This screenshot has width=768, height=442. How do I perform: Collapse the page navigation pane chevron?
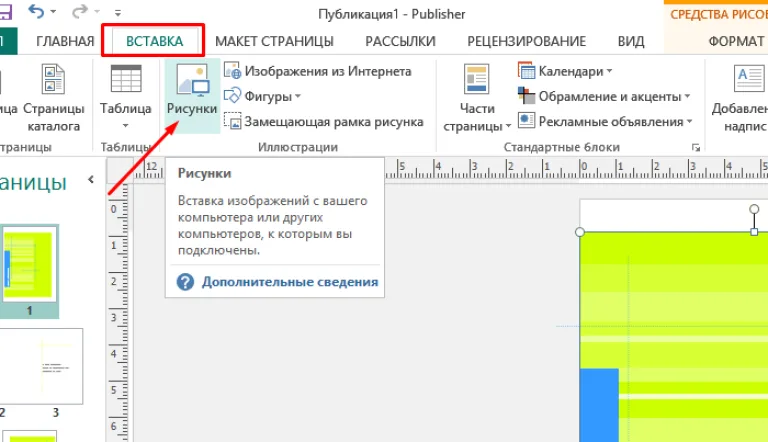click(x=91, y=179)
